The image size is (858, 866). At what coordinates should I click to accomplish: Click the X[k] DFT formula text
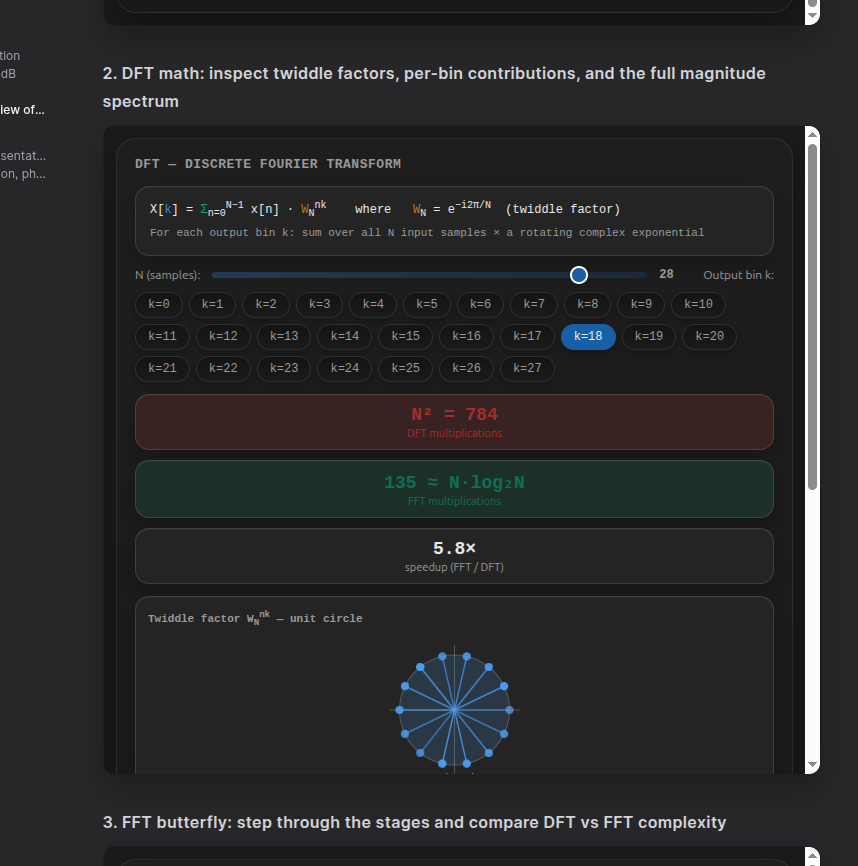[x=385, y=209]
